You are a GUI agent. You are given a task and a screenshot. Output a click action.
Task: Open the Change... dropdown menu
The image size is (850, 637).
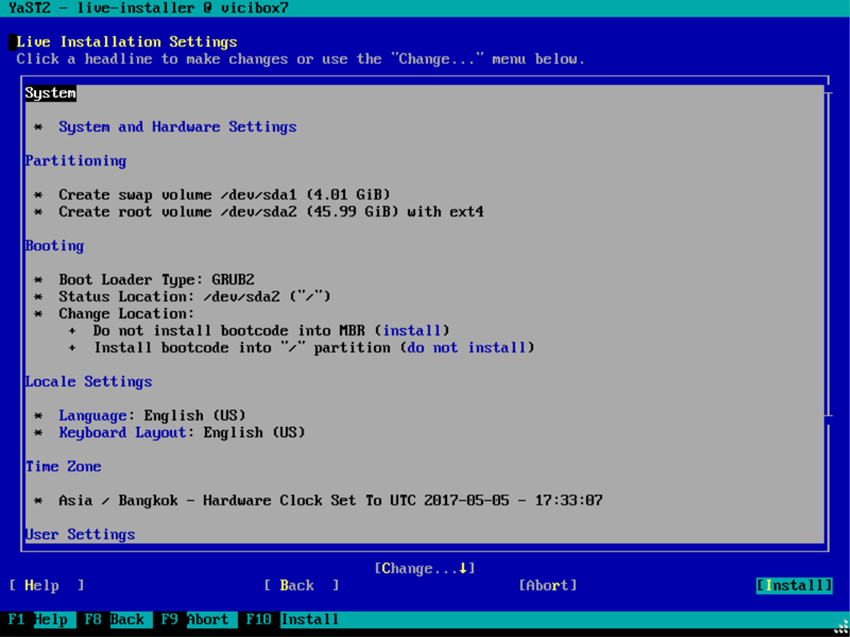click(x=425, y=567)
